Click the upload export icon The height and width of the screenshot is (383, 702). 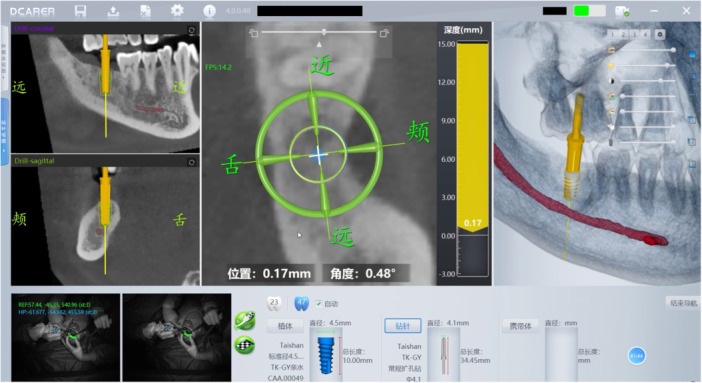pyautogui.click(x=113, y=11)
